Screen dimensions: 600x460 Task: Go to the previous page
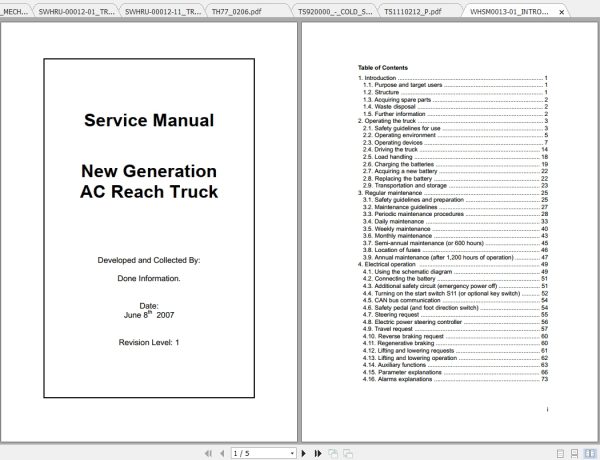[x=222, y=453]
